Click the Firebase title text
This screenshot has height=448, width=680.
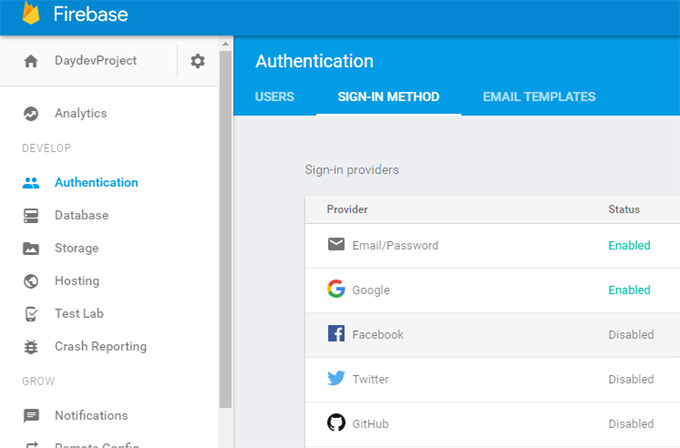[x=91, y=14]
